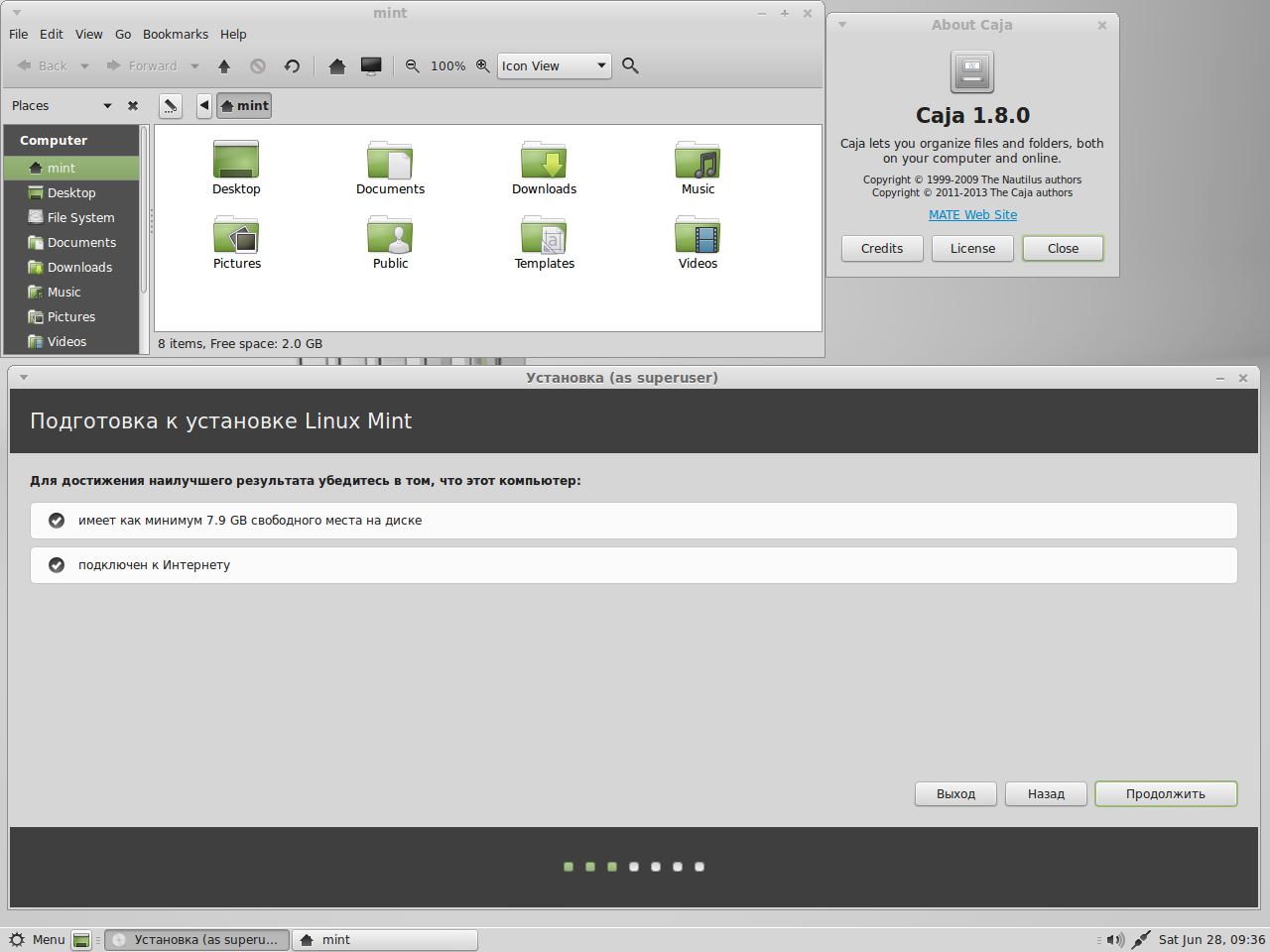Screen dimensions: 1270x952
Task: Open the volume control in system tray
Action: pos(1115,940)
